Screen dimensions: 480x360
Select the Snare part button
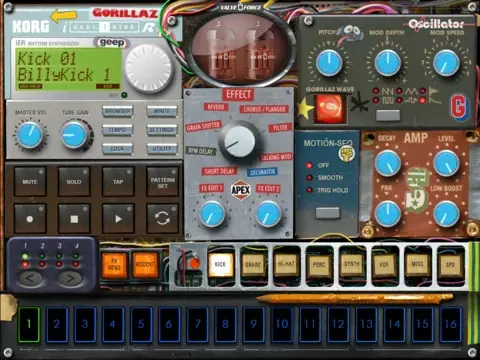[253, 264]
